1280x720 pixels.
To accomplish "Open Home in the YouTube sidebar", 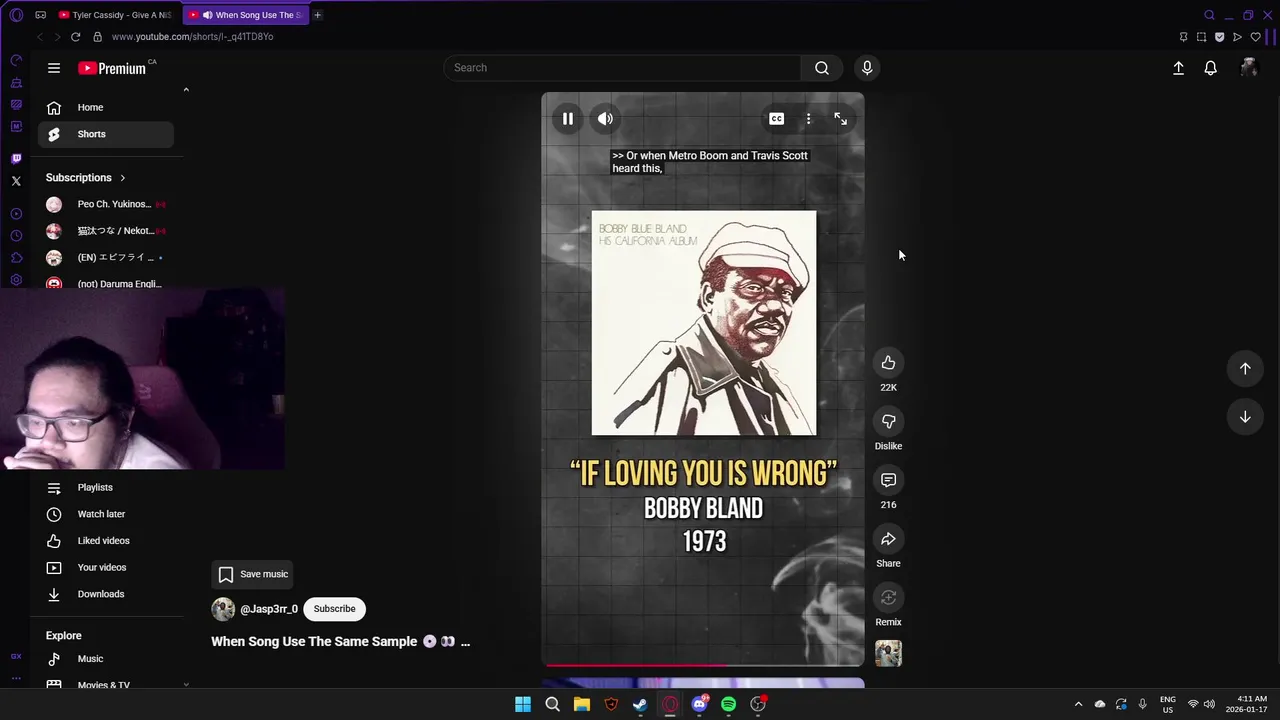I will tap(106, 107).
